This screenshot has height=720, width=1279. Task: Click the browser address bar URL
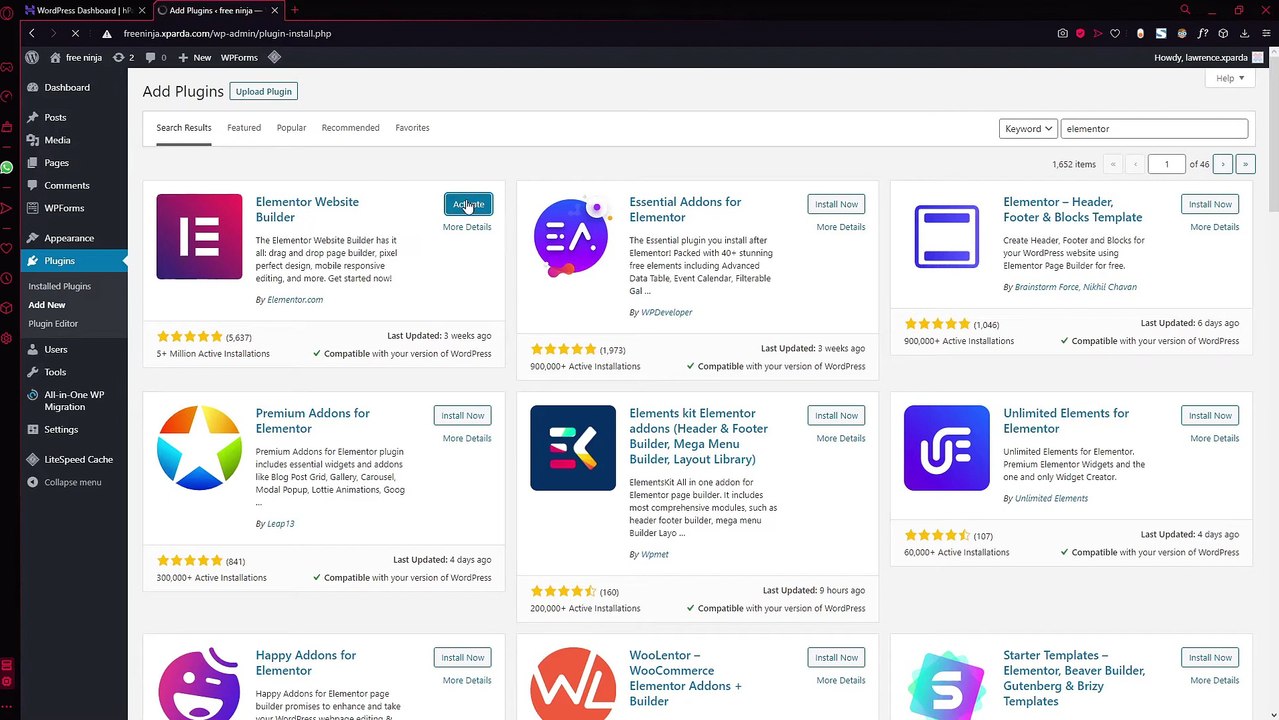tap(227, 33)
